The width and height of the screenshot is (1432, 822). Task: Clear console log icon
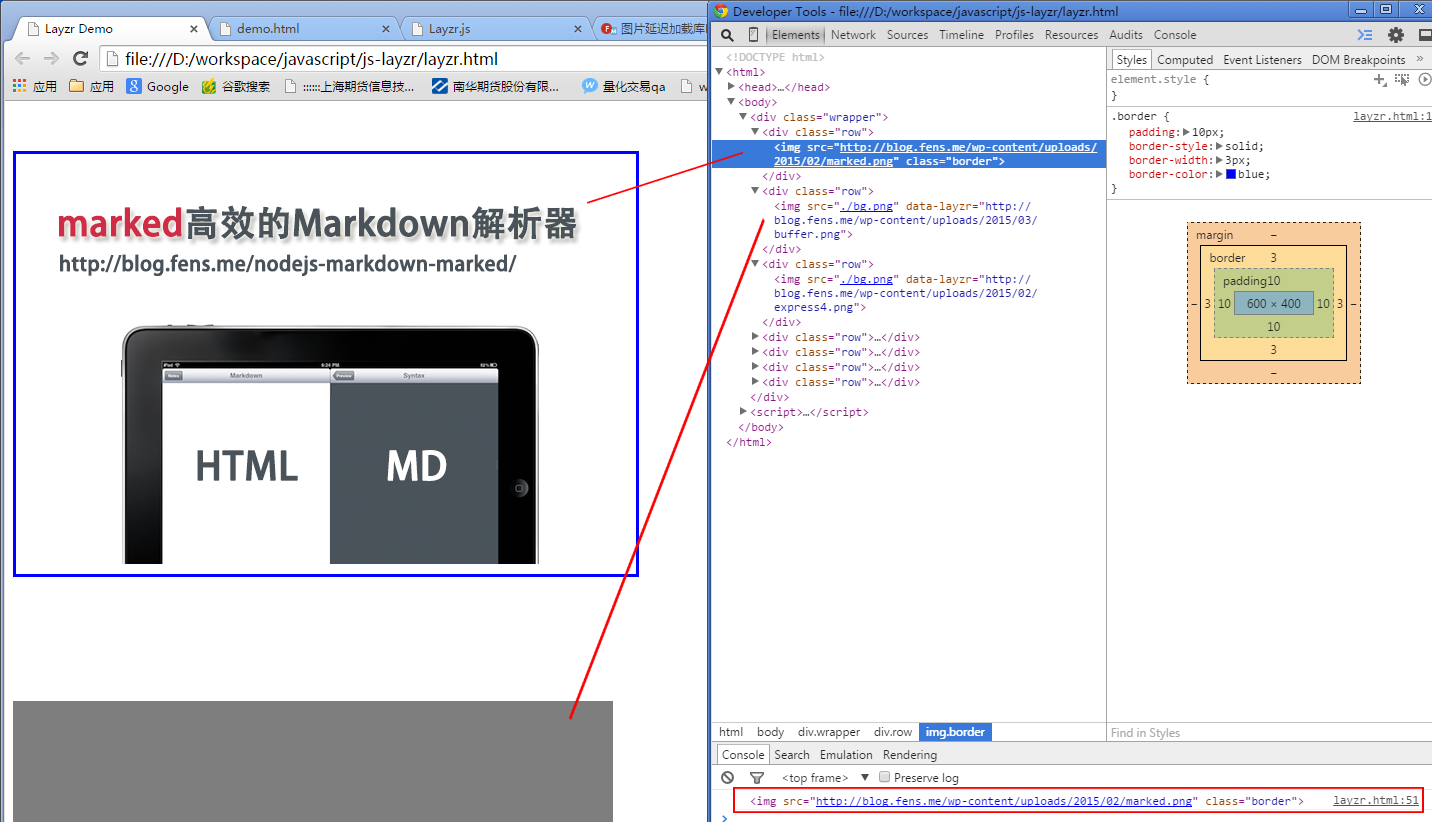(728, 777)
